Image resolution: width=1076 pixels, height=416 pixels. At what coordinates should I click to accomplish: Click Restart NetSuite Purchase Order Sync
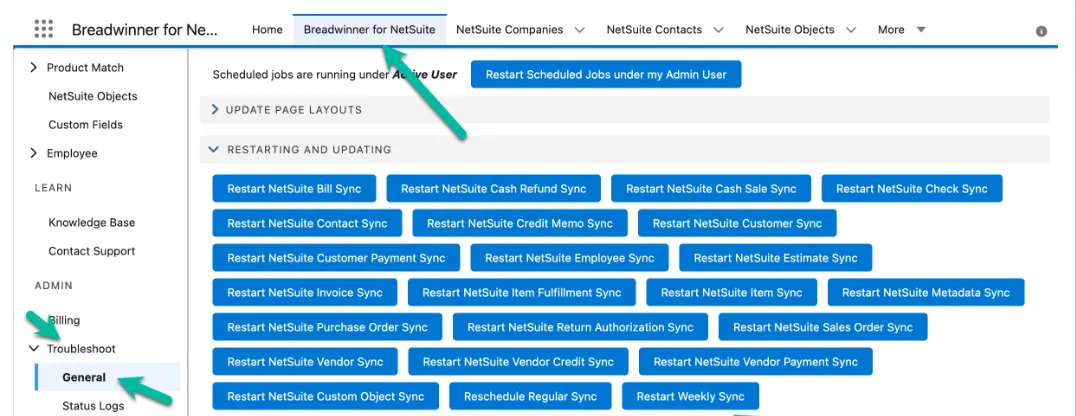[x=327, y=327]
